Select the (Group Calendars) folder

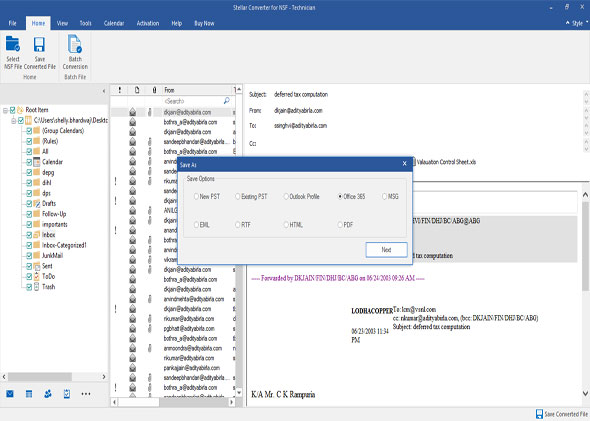click(x=63, y=131)
